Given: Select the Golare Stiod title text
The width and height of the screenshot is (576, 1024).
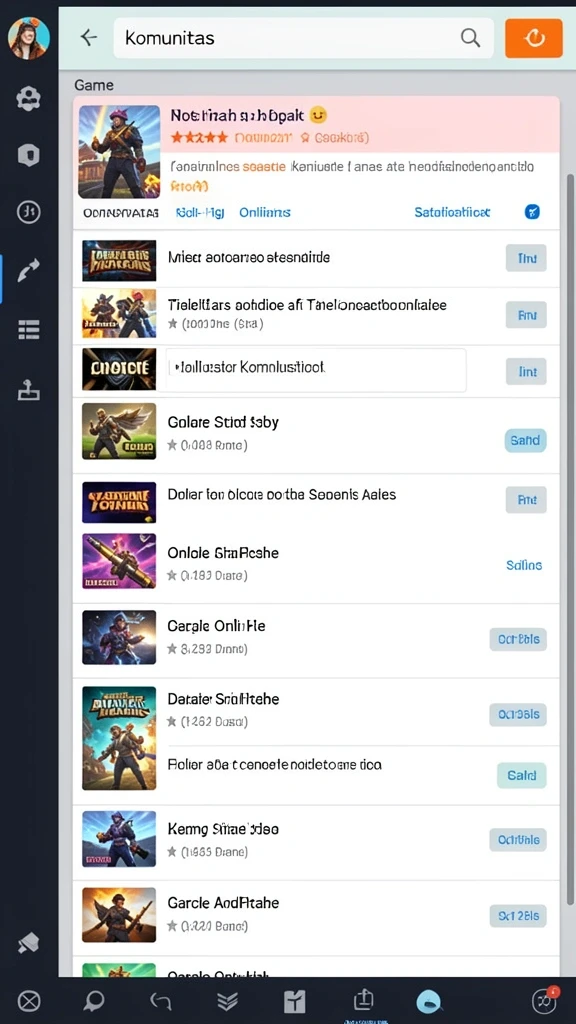Looking at the screenshot, I should pos(223,423).
